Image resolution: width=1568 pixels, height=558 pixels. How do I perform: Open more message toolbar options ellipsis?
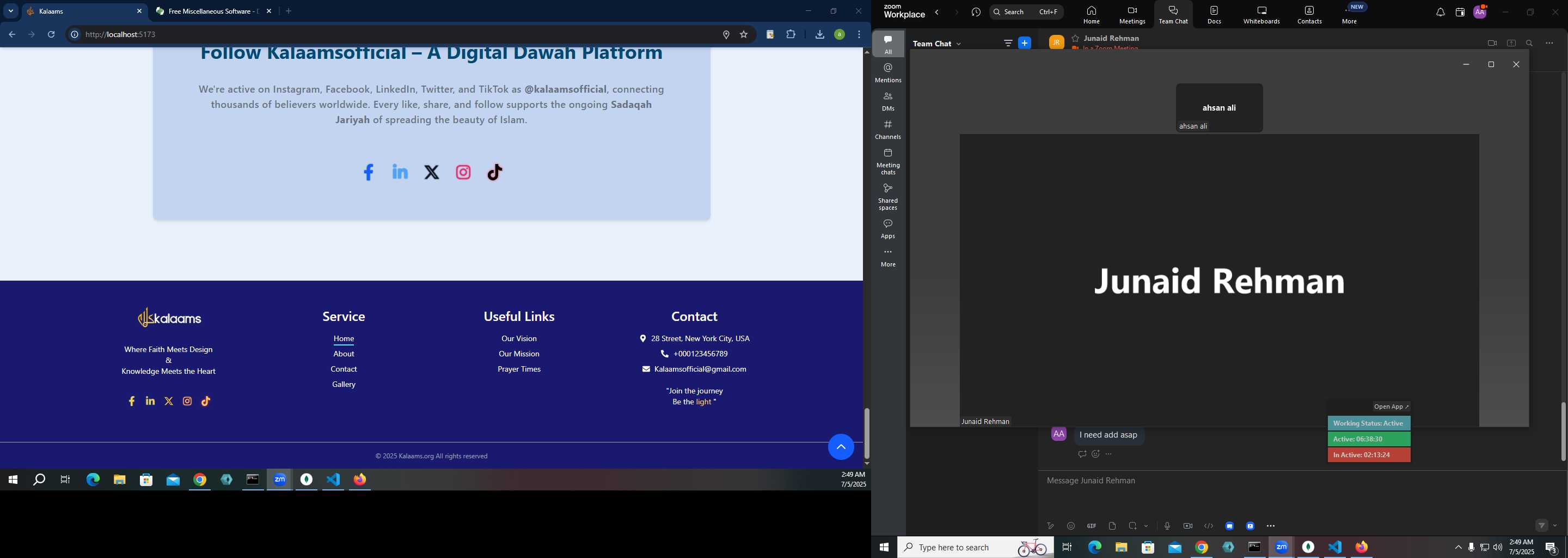[x=1271, y=526]
